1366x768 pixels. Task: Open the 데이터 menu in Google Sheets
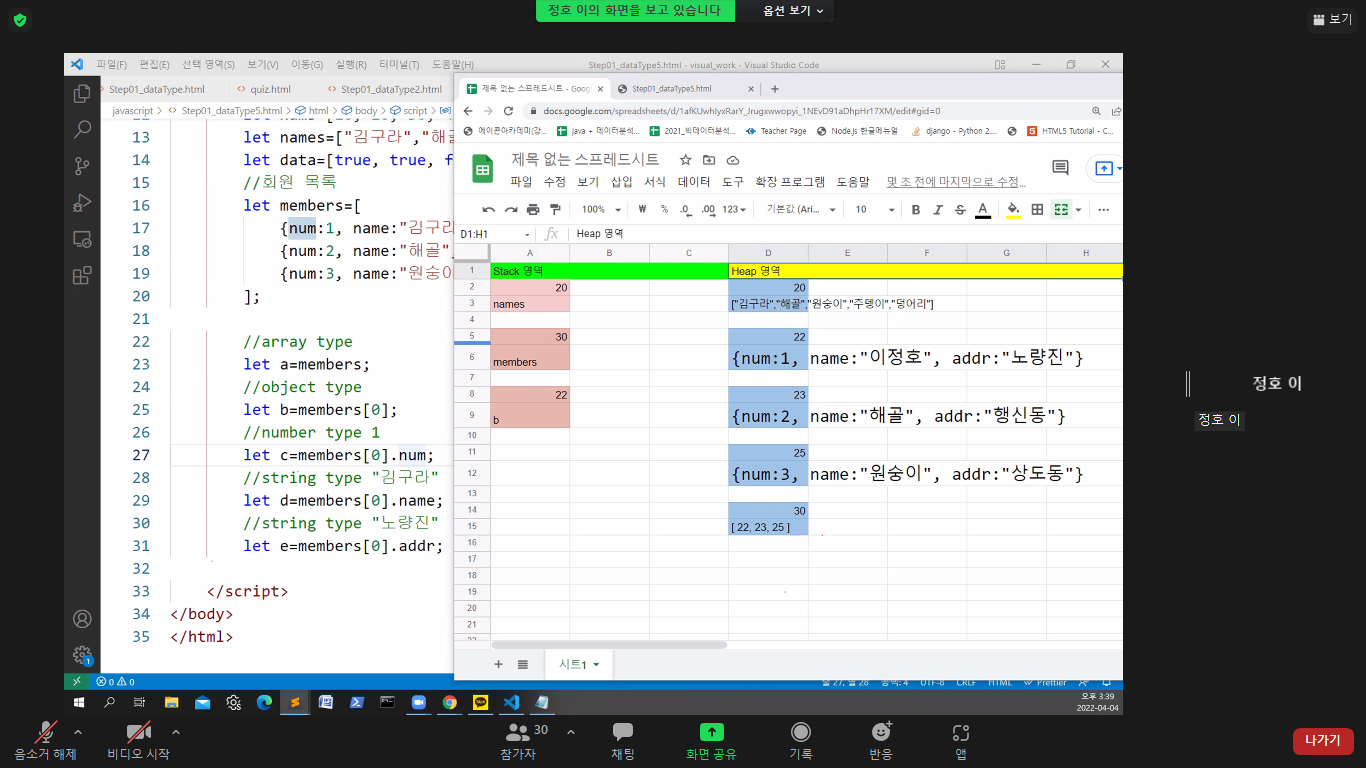[x=694, y=182]
